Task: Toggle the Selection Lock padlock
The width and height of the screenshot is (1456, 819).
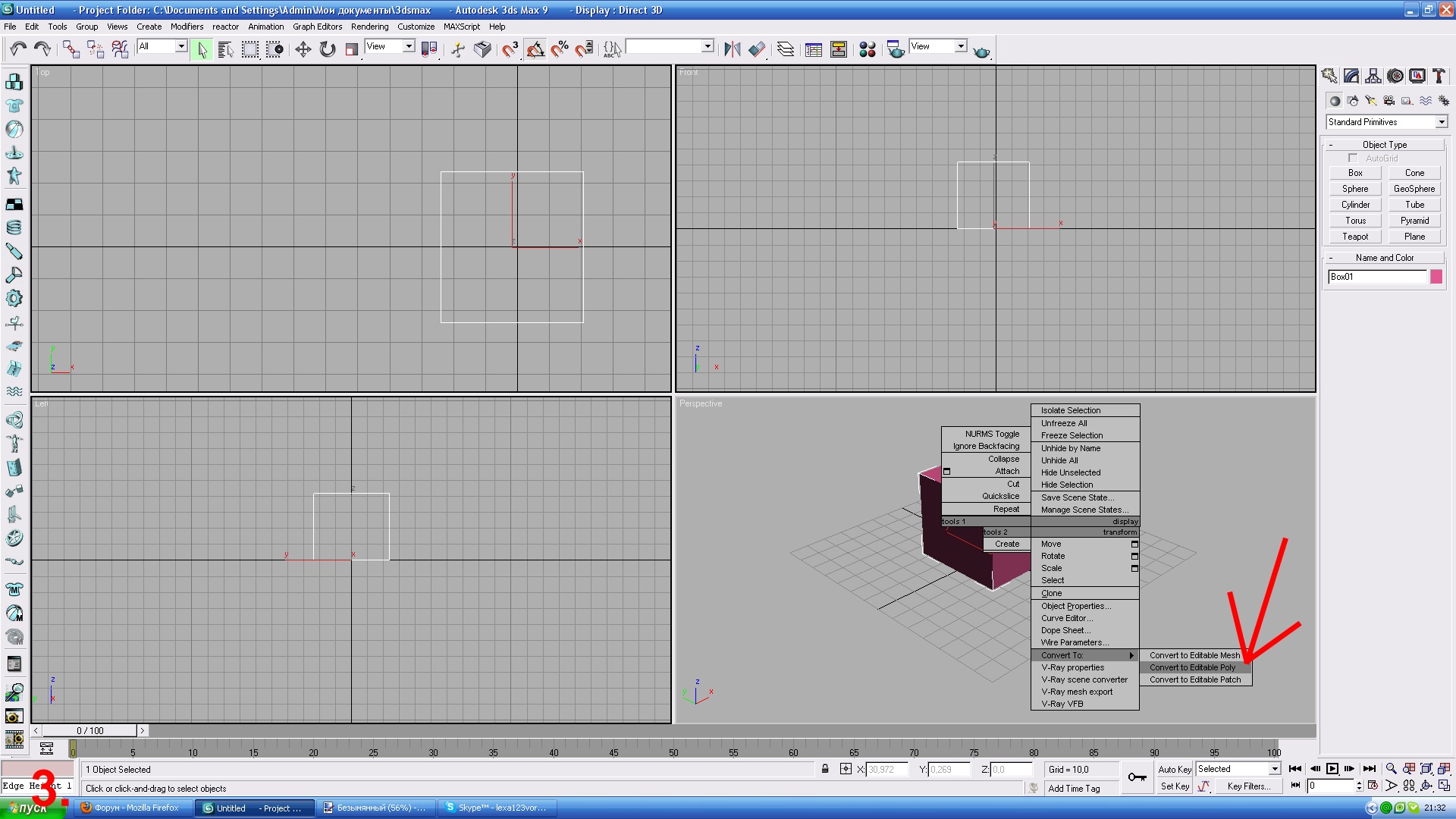Action: (x=825, y=769)
